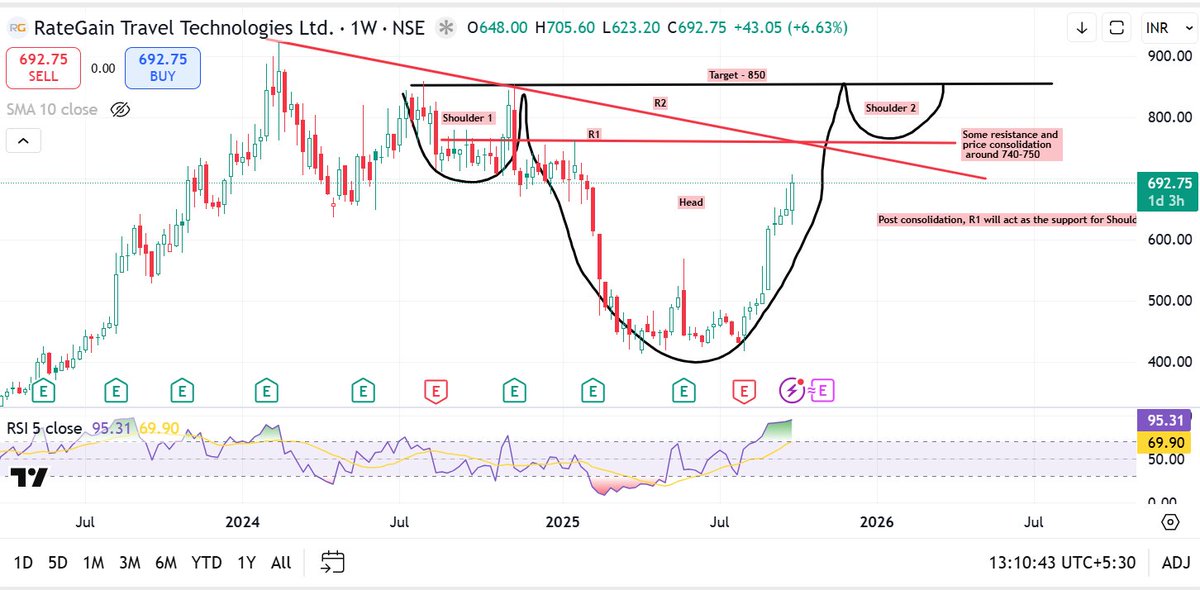Click the 0.00 spread value

pyautogui.click(x=103, y=68)
